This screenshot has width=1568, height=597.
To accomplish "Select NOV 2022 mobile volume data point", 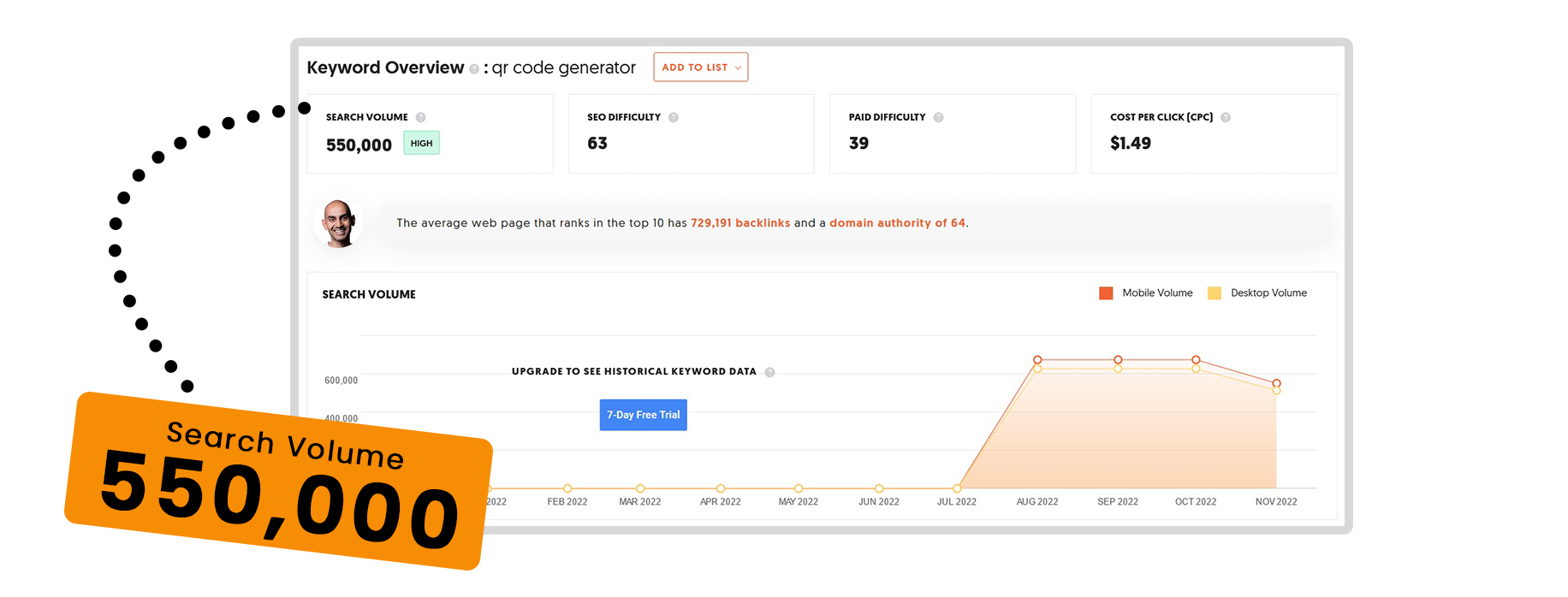I will click(x=1276, y=382).
